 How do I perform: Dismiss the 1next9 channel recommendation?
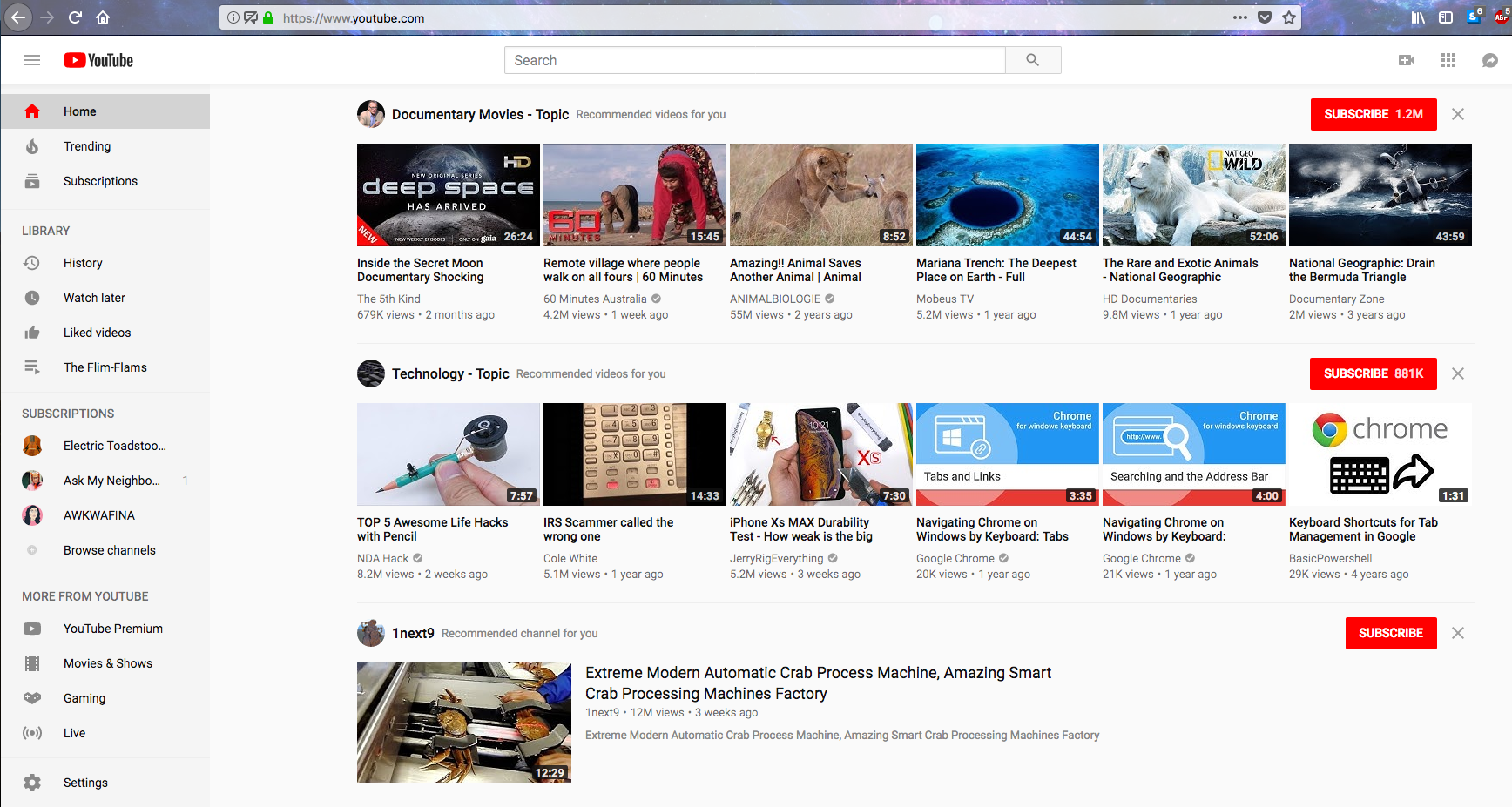click(1458, 633)
